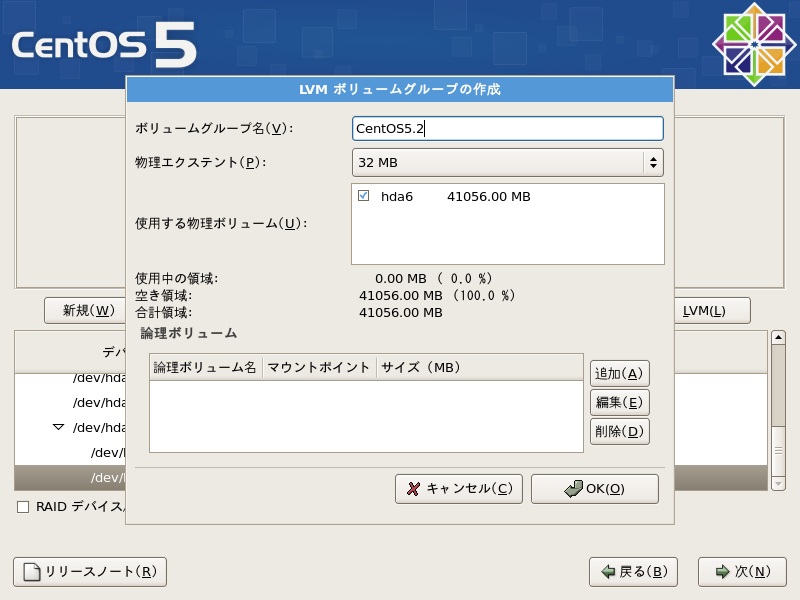Confirm with the OK button
800x600 pixels.
(595, 489)
